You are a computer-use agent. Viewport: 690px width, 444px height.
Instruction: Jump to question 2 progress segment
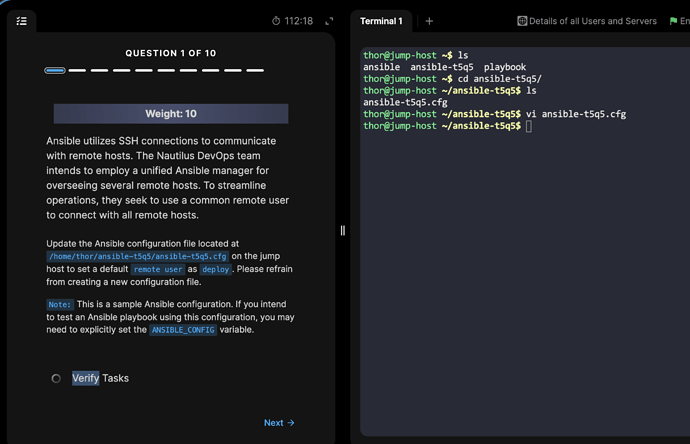[x=77, y=70]
